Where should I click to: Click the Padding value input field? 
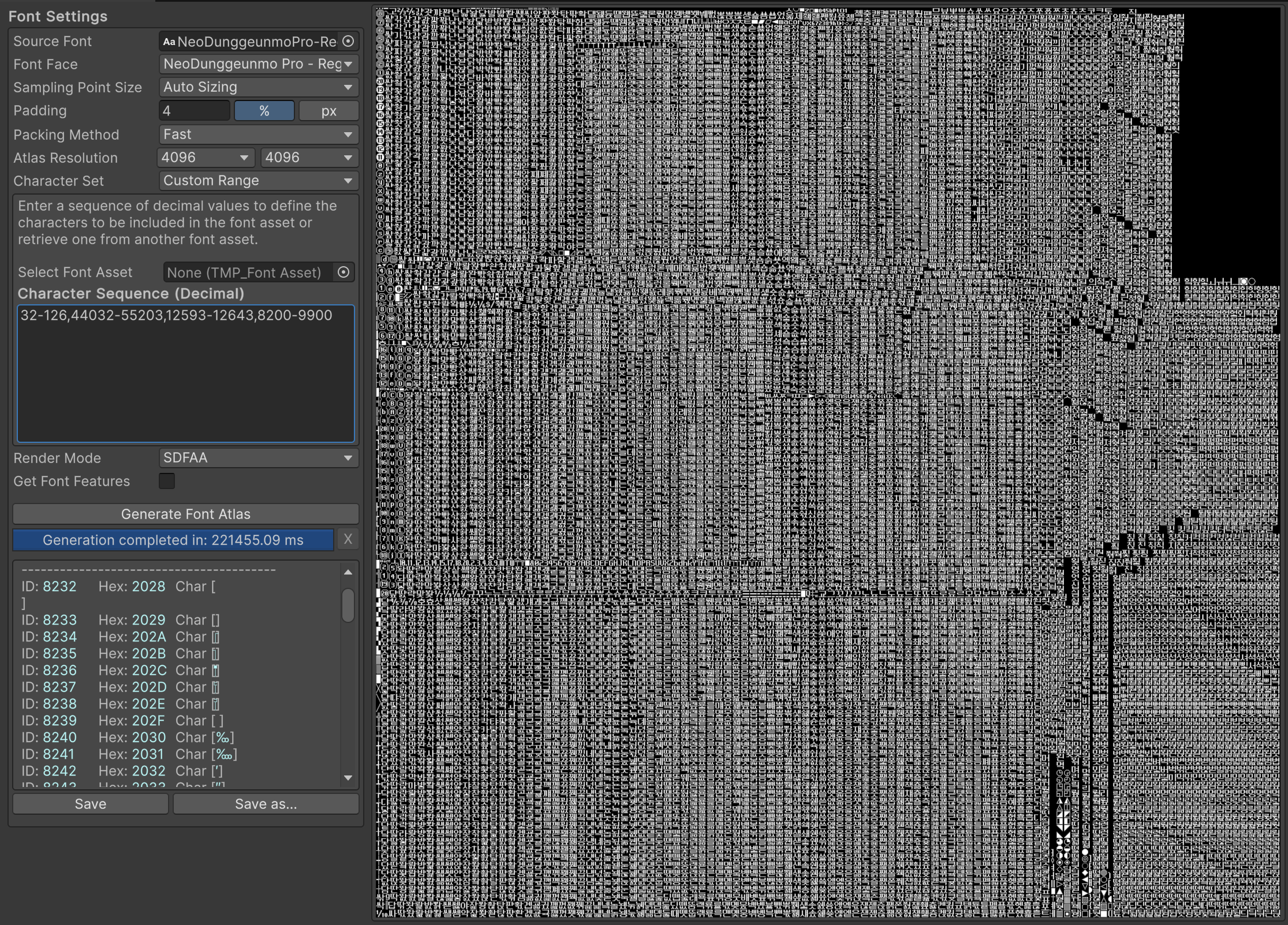194,111
